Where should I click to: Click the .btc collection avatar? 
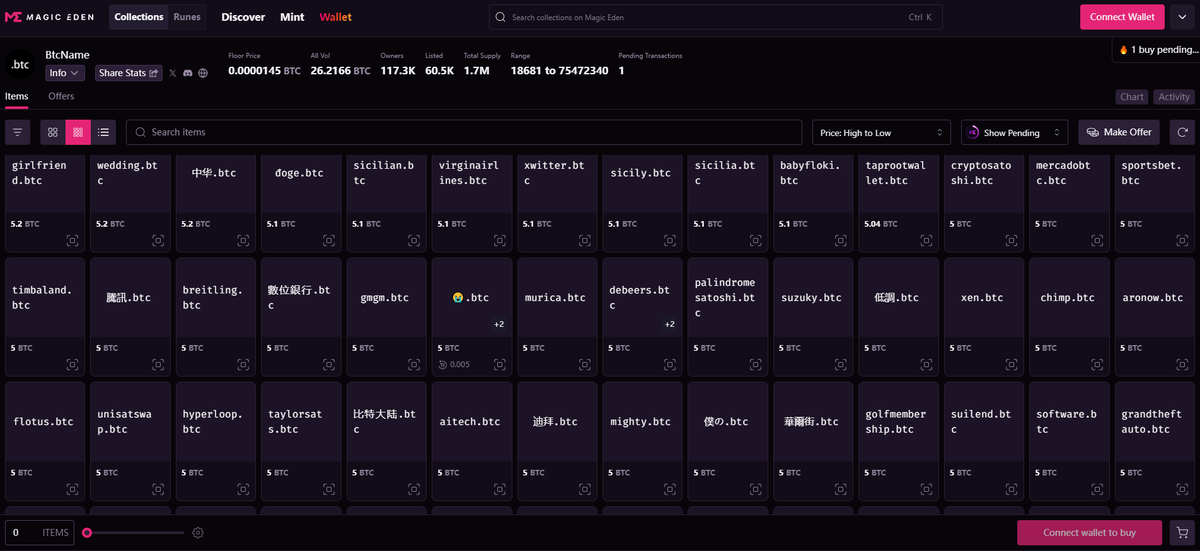pyautogui.click(x=20, y=64)
